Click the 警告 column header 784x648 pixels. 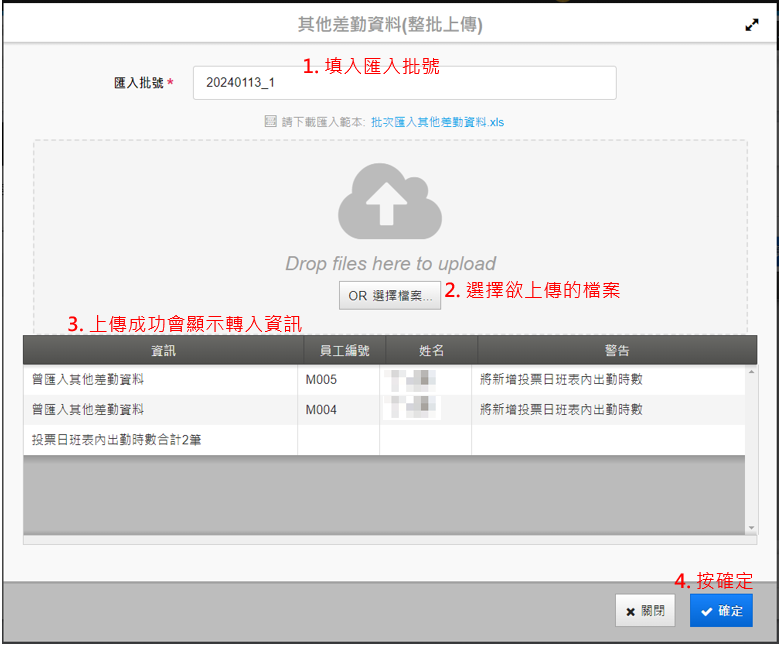click(x=616, y=350)
